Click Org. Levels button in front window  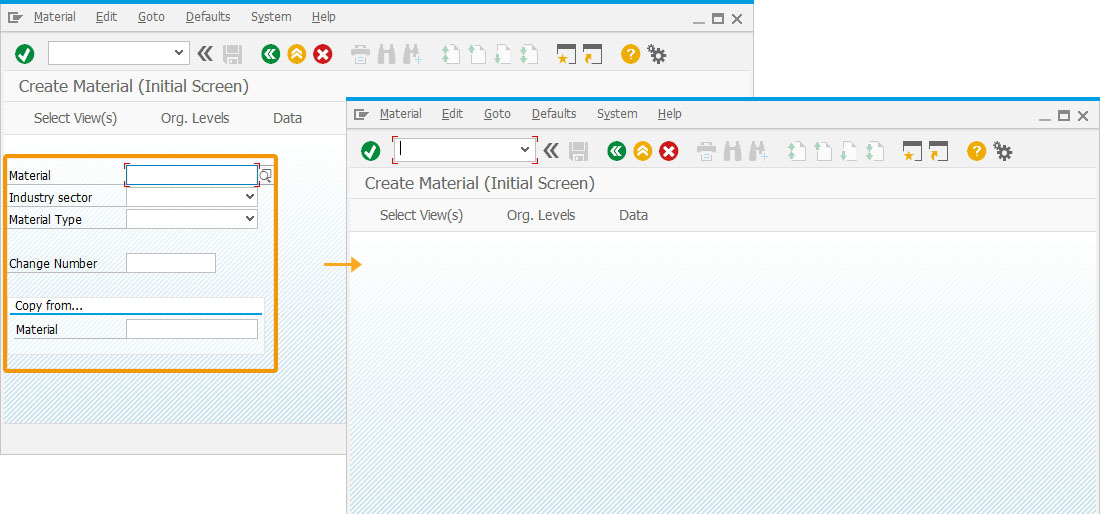[541, 215]
